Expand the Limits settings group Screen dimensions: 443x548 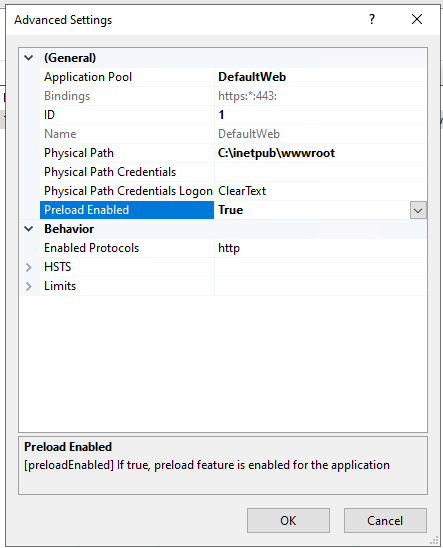pos(29,286)
